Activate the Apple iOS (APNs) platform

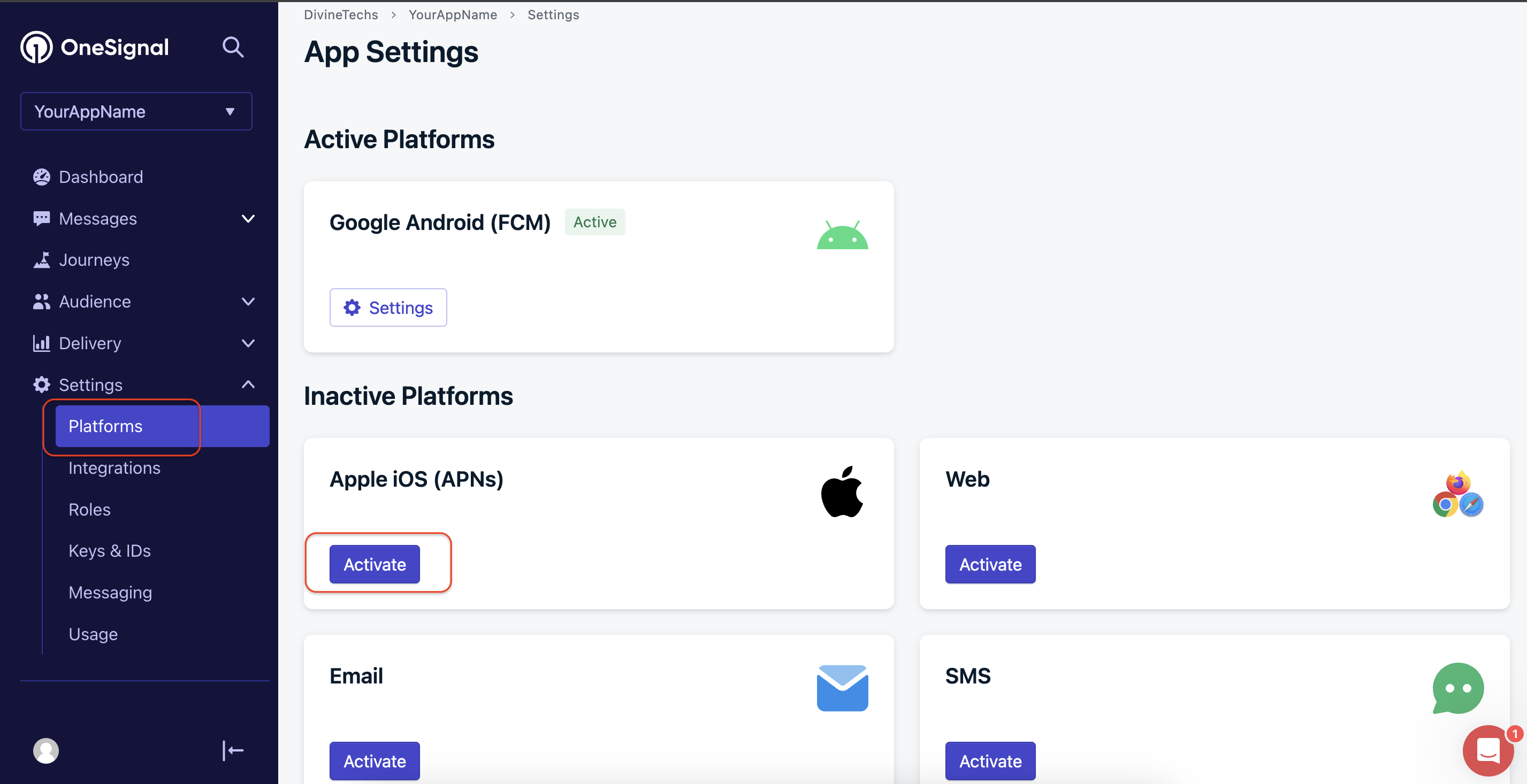tap(375, 564)
